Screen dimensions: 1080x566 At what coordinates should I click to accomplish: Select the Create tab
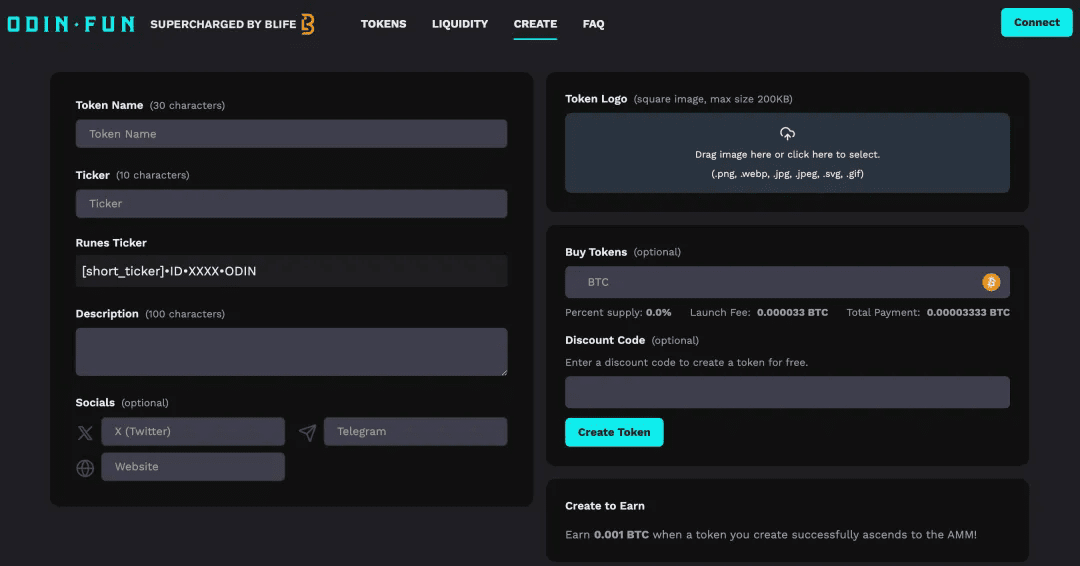tap(535, 24)
